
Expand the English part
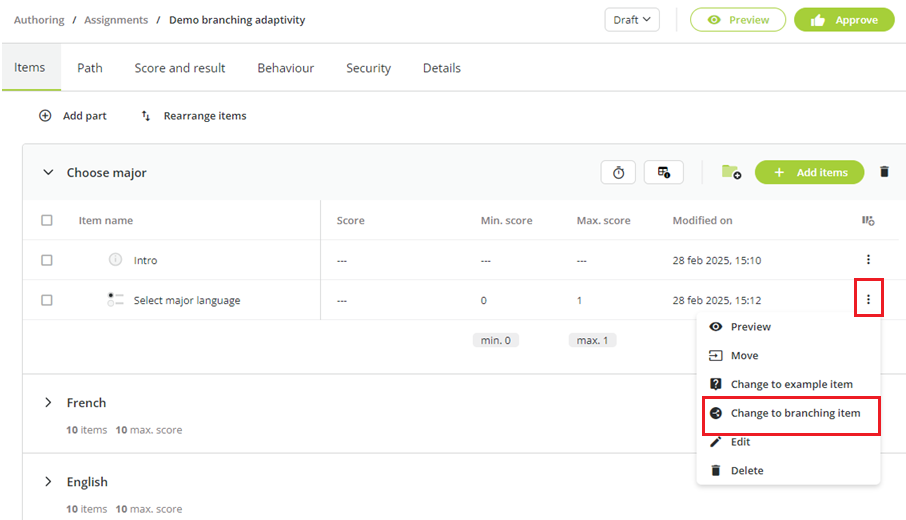[x=48, y=482]
